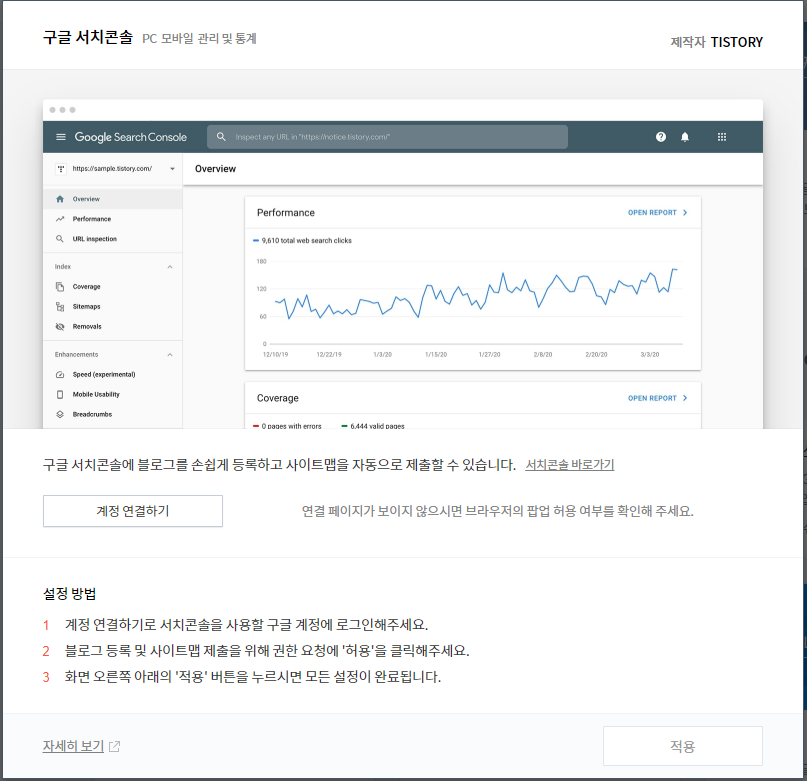Click the notifications bell icon
The height and width of the screenshot is (781, 807).
click(x=685, y=137)
